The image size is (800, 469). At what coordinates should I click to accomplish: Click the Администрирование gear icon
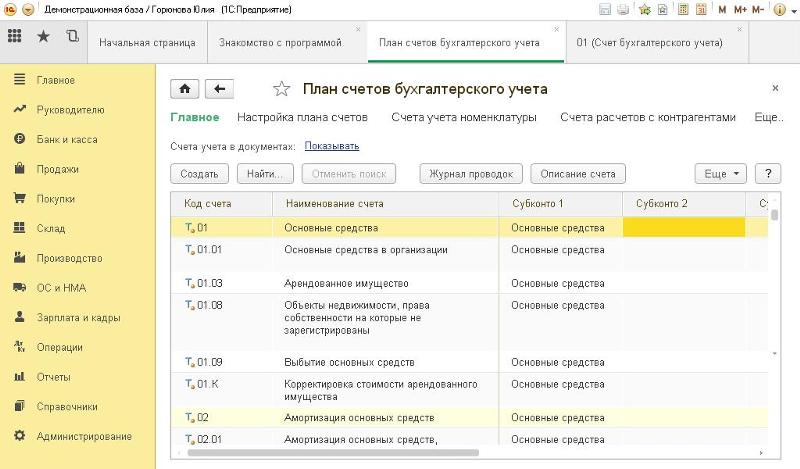click(19, 435)
